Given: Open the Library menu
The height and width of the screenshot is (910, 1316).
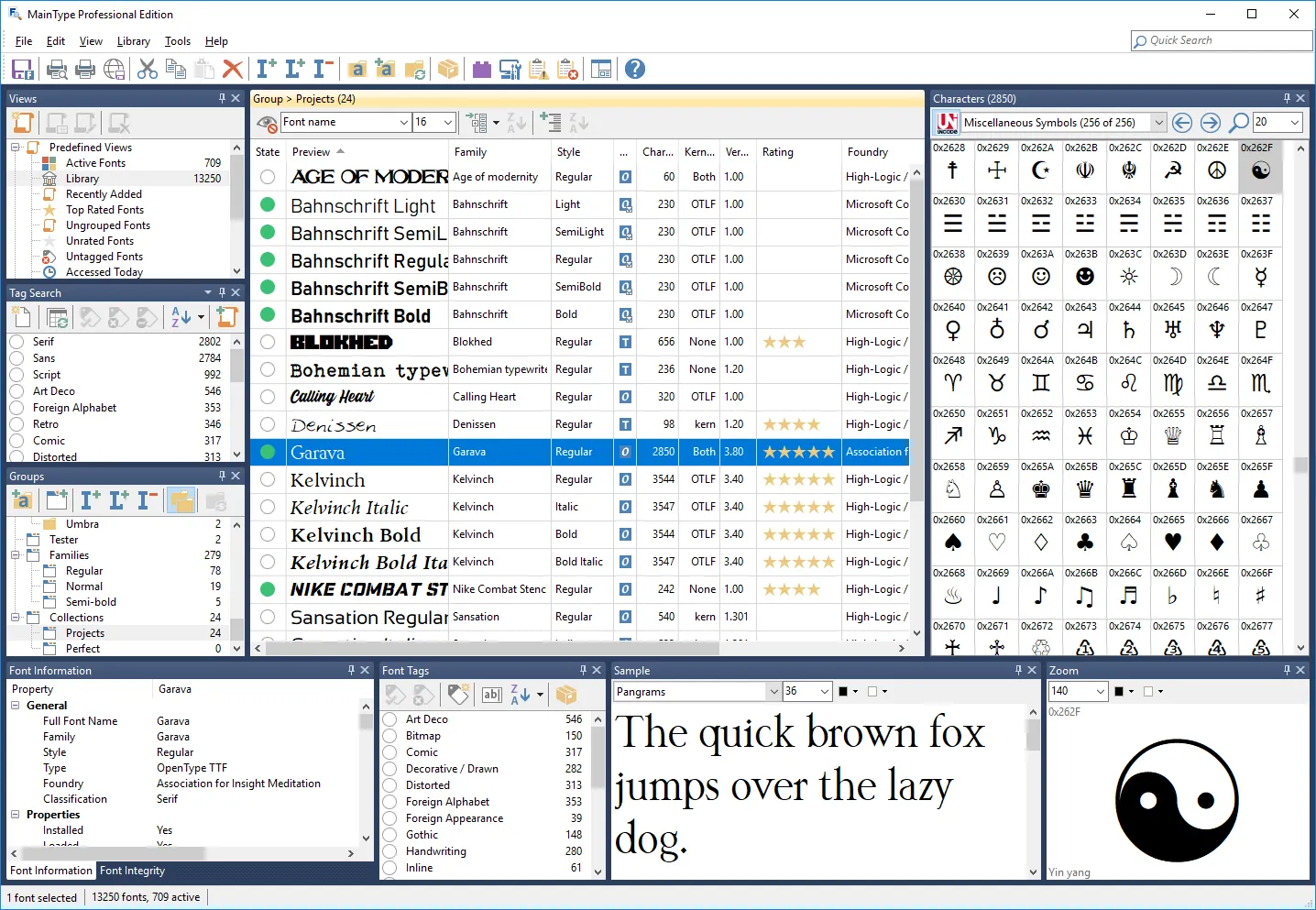Looking at the screenshot, I should click(134, 41).
